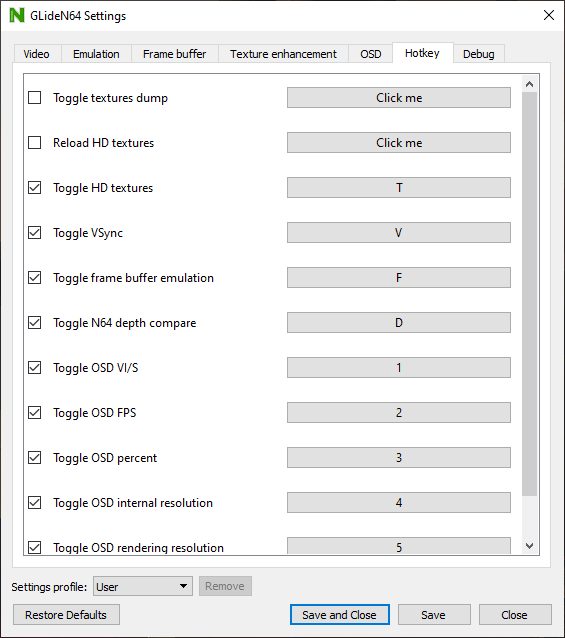Click the vertical scrollbar thumb
Viewport: 565px width, 638px height.
click(529, 294)
